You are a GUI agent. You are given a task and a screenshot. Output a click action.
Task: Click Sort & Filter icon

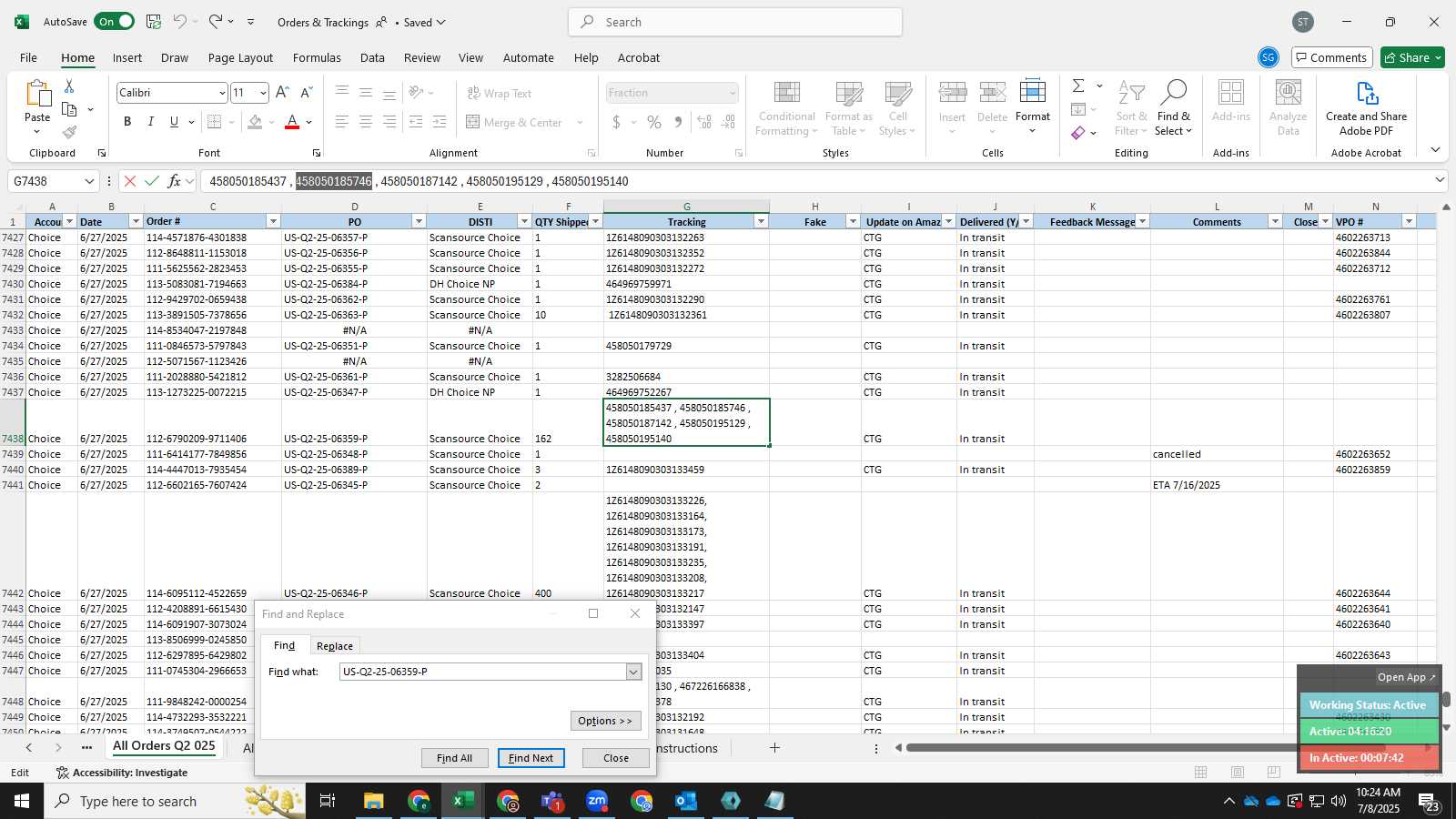tap(1131, 107)
